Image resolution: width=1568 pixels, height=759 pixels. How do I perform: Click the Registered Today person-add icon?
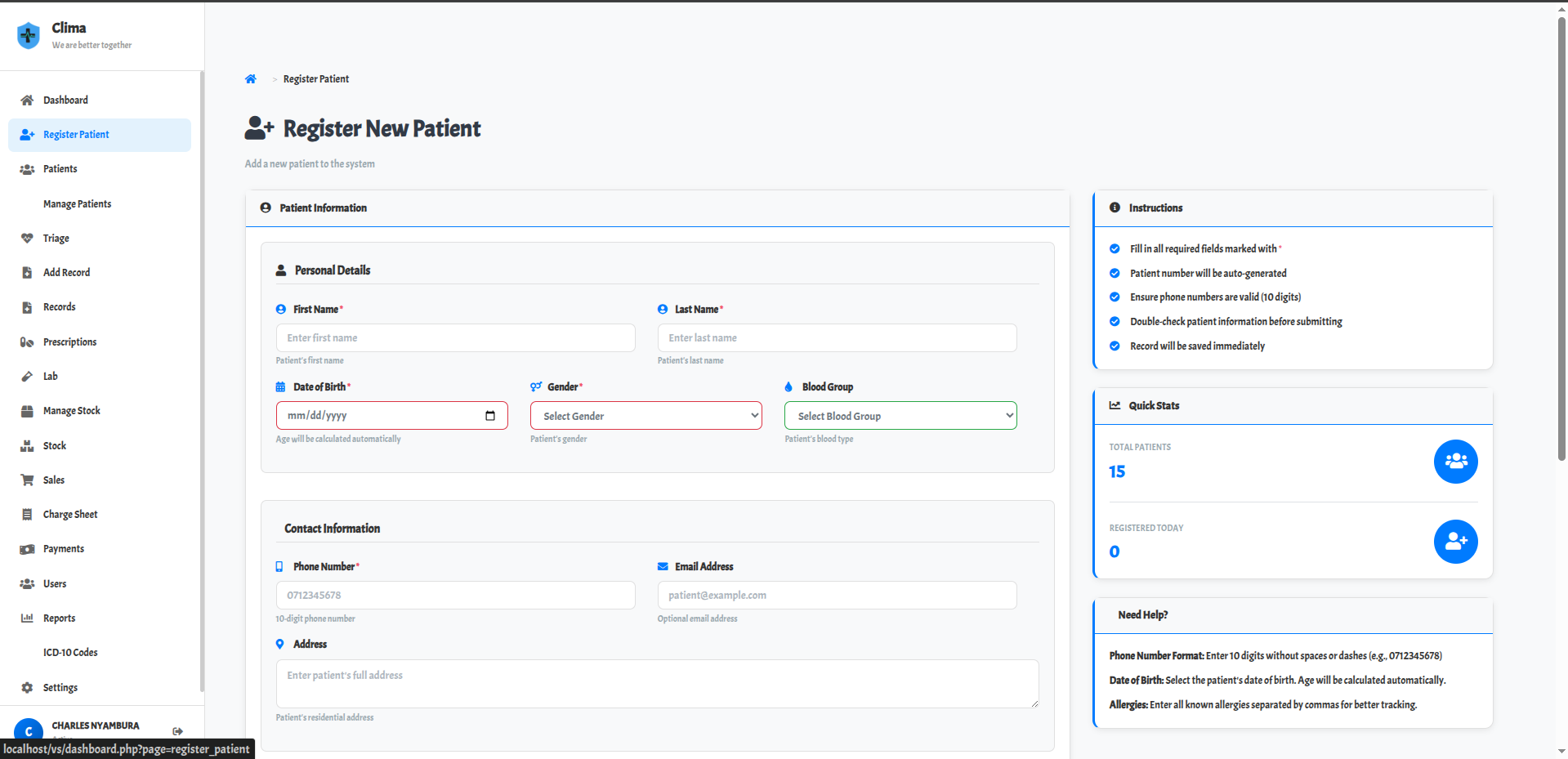click(1455, 541)
